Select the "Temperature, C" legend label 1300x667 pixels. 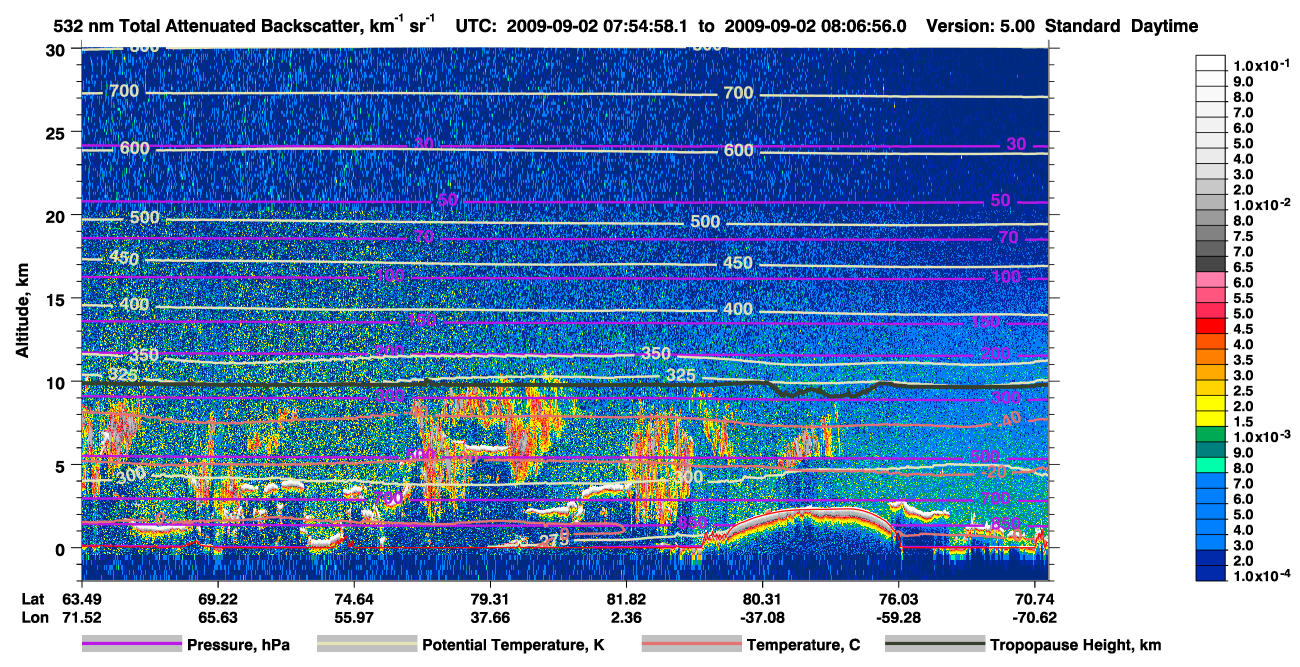(x=803, y=645)
